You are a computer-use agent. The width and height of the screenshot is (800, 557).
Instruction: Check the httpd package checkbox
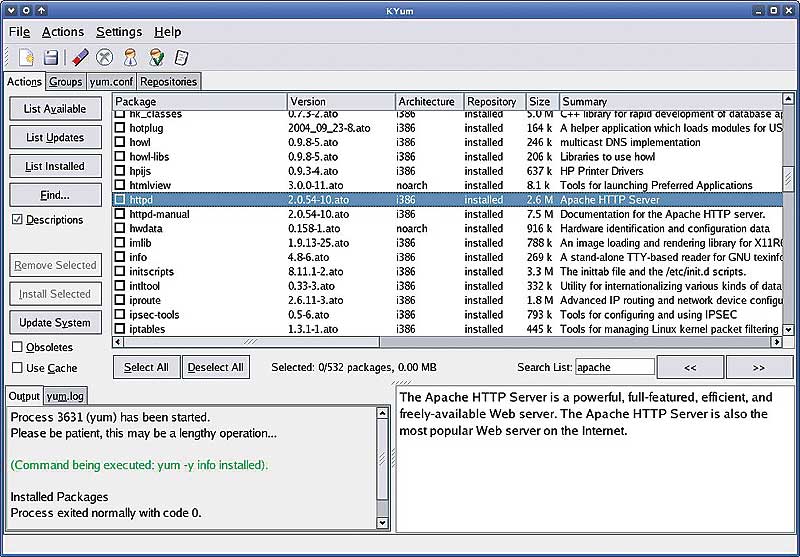point(119,199)
